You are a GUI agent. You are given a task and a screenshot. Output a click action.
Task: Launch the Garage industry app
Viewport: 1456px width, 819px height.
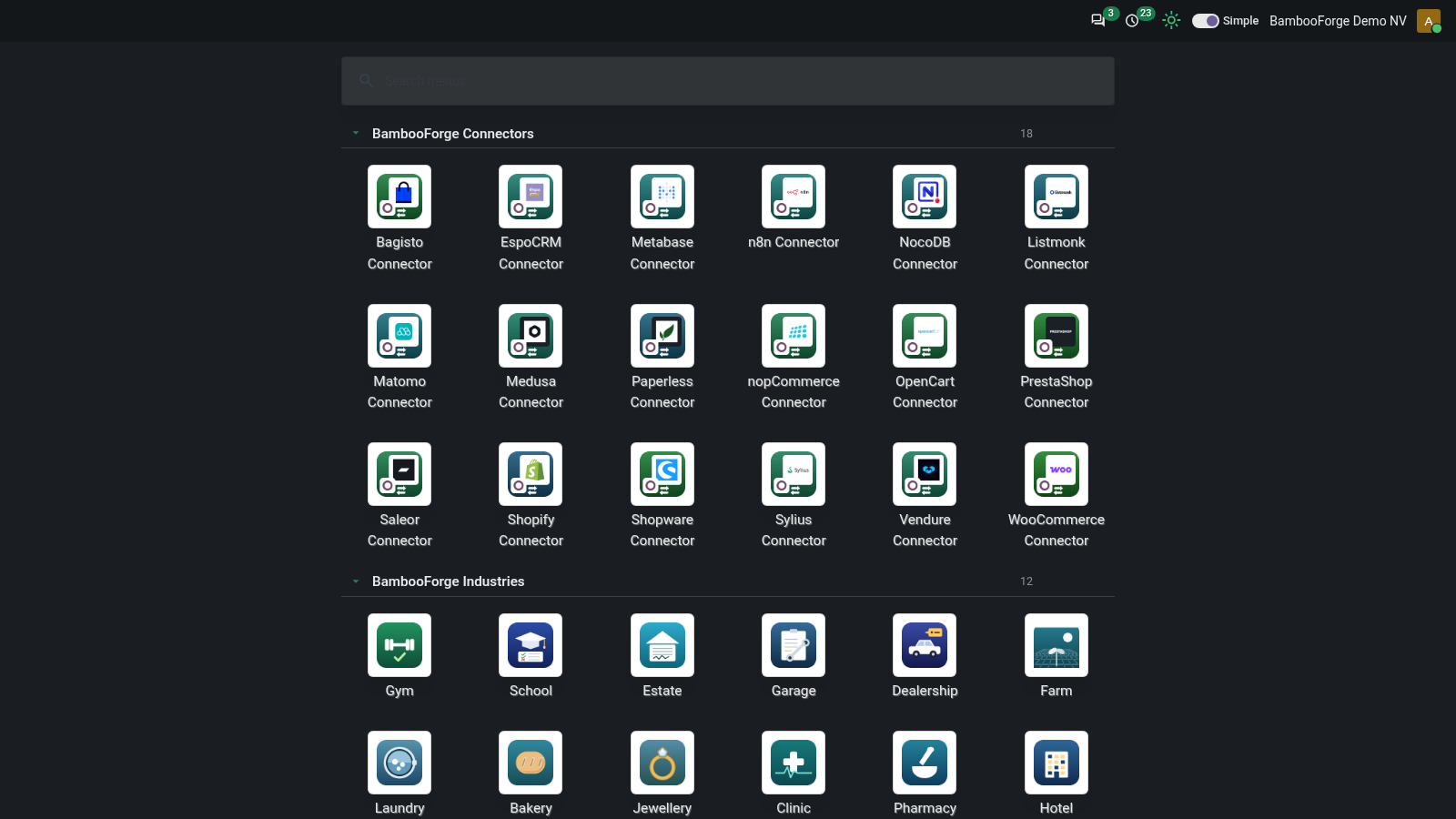click(794, 645)
